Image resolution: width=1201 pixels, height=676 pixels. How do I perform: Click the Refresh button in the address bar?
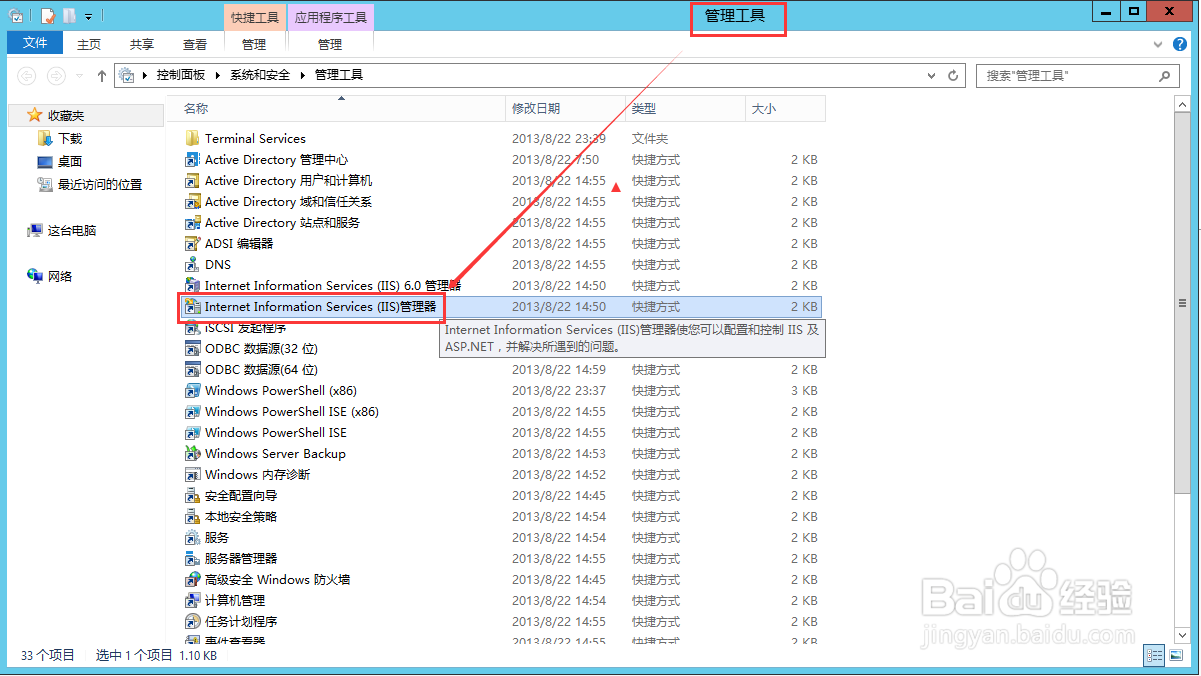(954, 75)
